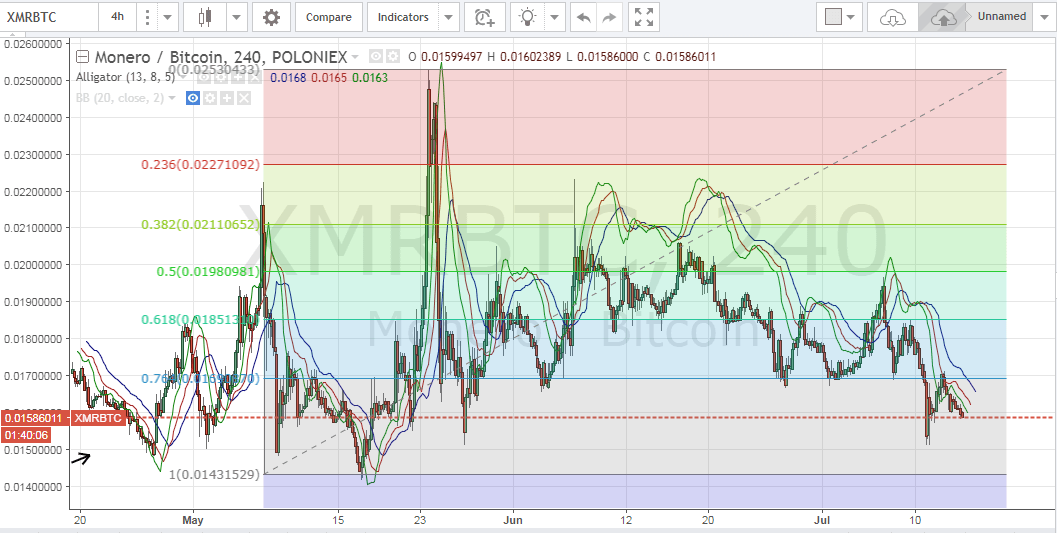Undo last action with back arrow
Viewport: 1057px width, 533px height.
[583, 18]
